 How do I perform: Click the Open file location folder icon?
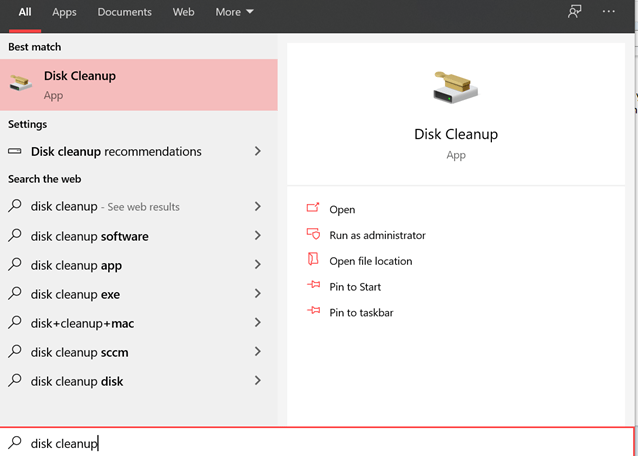click(x=313, y=259)
